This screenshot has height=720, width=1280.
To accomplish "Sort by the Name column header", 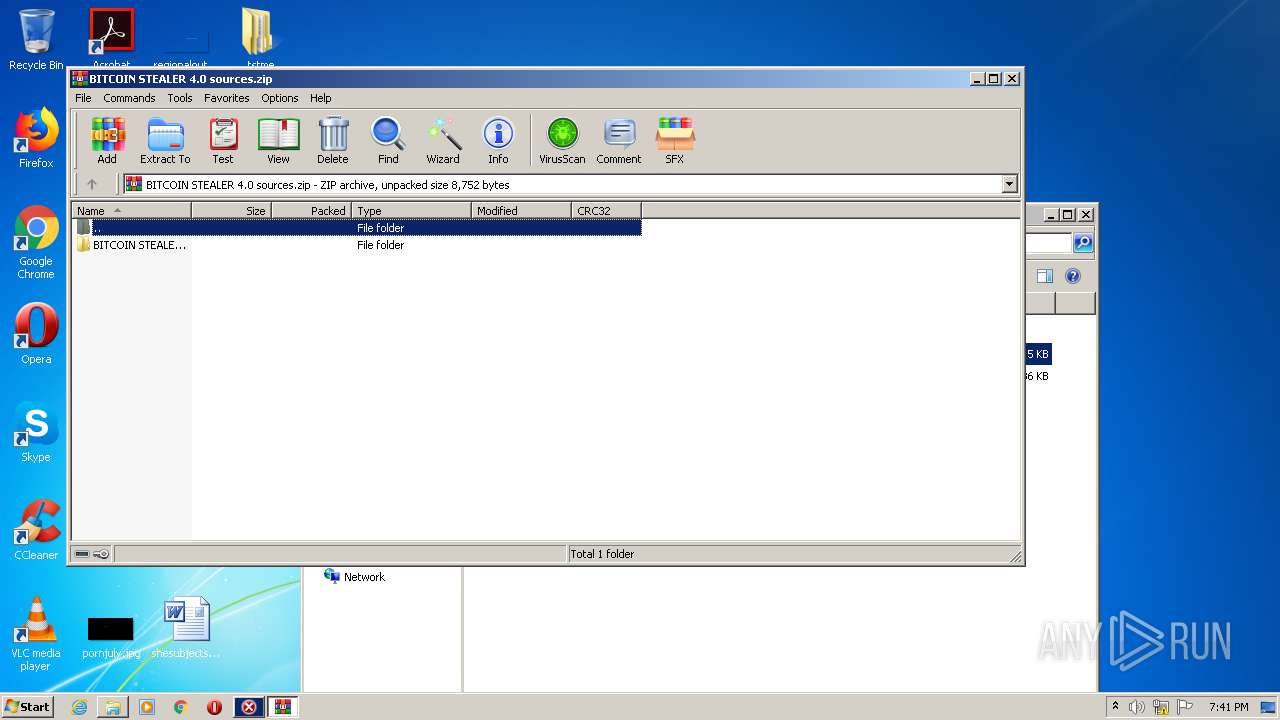I will pyautogui.click(x=132, y=211).
